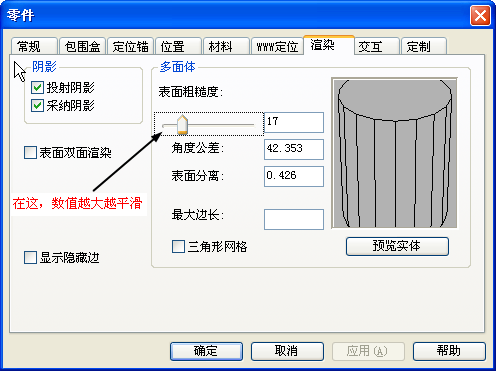Enable 显示隐藏边 checkbox
The image size is (496, 371).
pos(30,257)
